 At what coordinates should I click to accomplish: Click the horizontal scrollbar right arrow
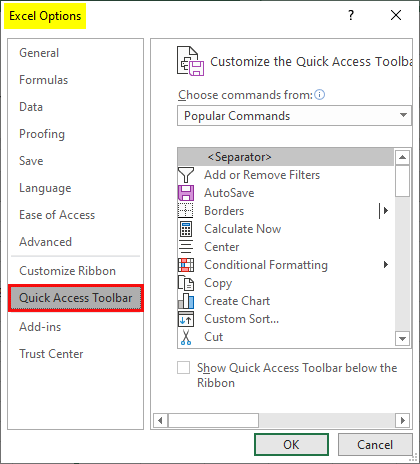403,420
